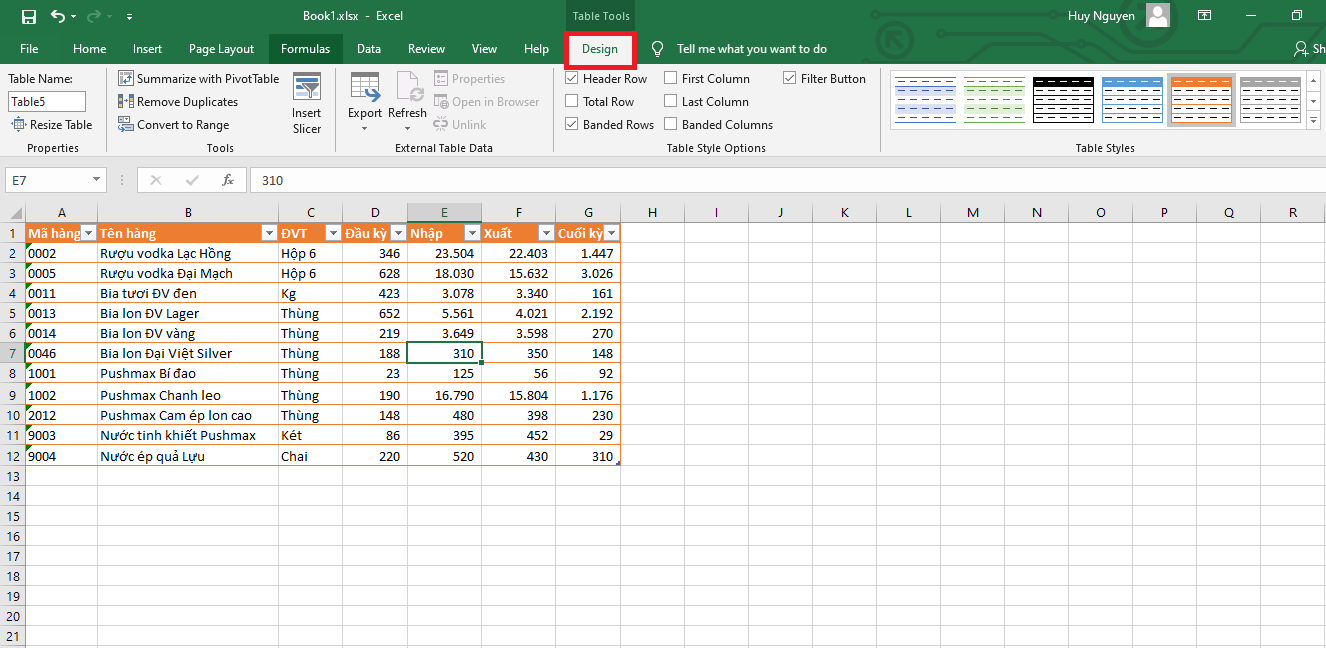Toggle the Filter Button checkbox
Screen dimensions: 1326x648
[x=790, y=79]
